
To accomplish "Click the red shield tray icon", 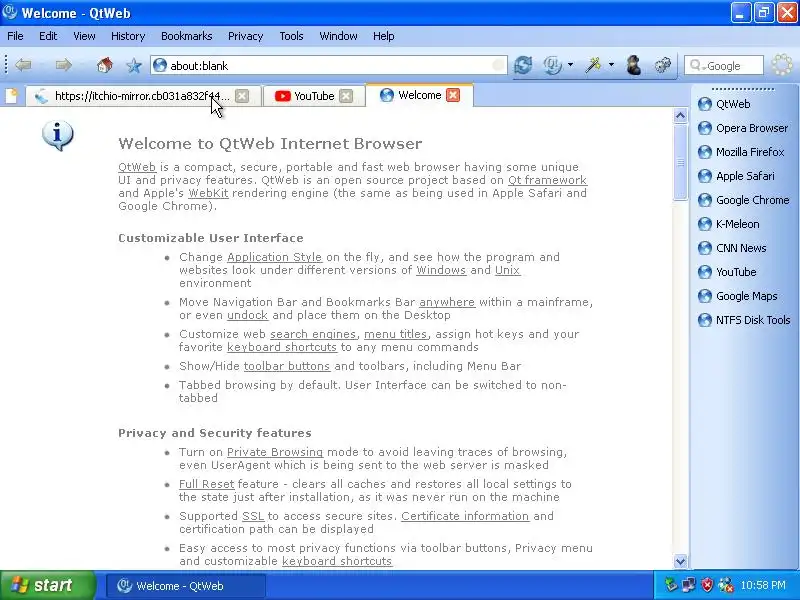I will pyautogui.click(x=707, y=585).
